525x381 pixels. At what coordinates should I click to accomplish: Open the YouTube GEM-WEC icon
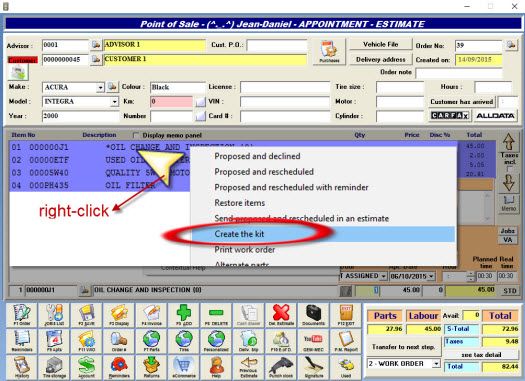tap(313, 341)
